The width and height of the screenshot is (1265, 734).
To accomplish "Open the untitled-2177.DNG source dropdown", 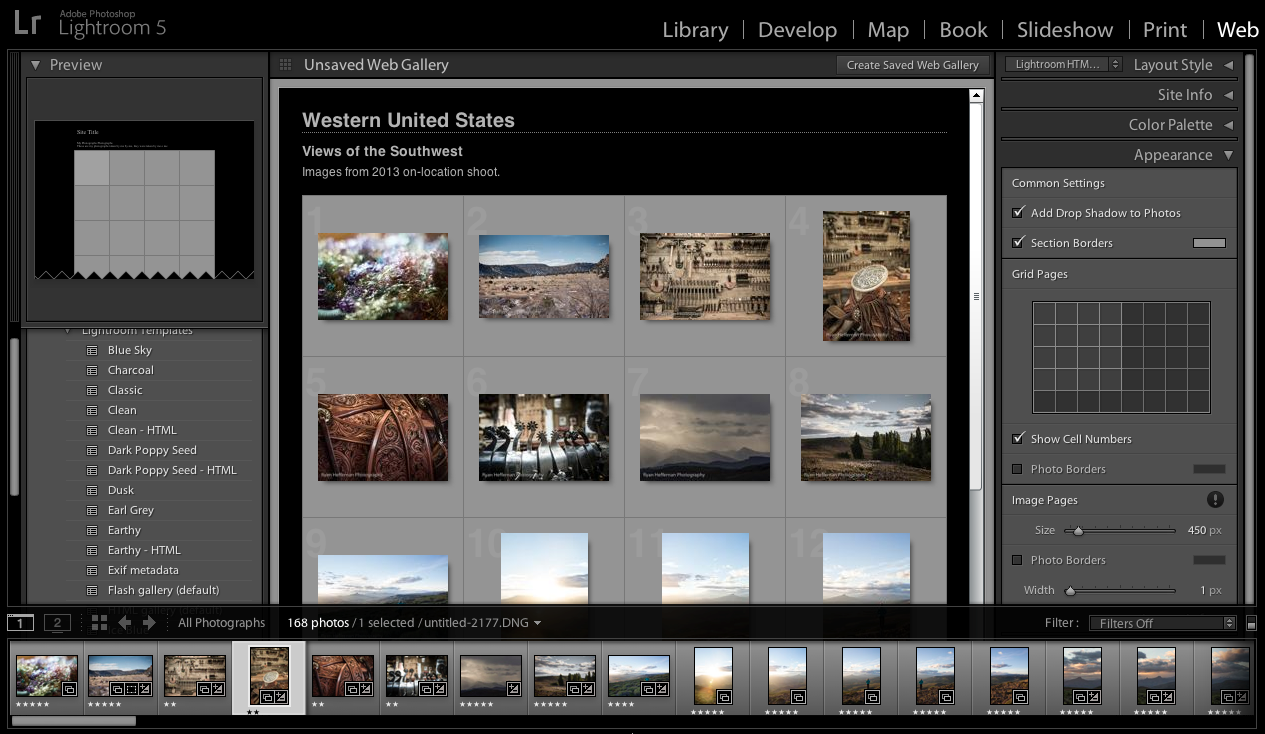I will click(536, 622).
